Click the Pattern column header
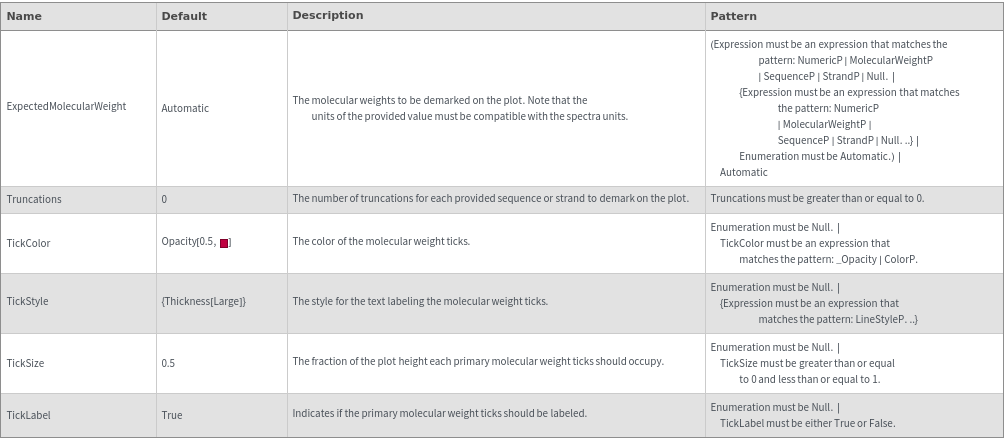Viewport: 1004px width, 439px height. click(x=733, y=16)
